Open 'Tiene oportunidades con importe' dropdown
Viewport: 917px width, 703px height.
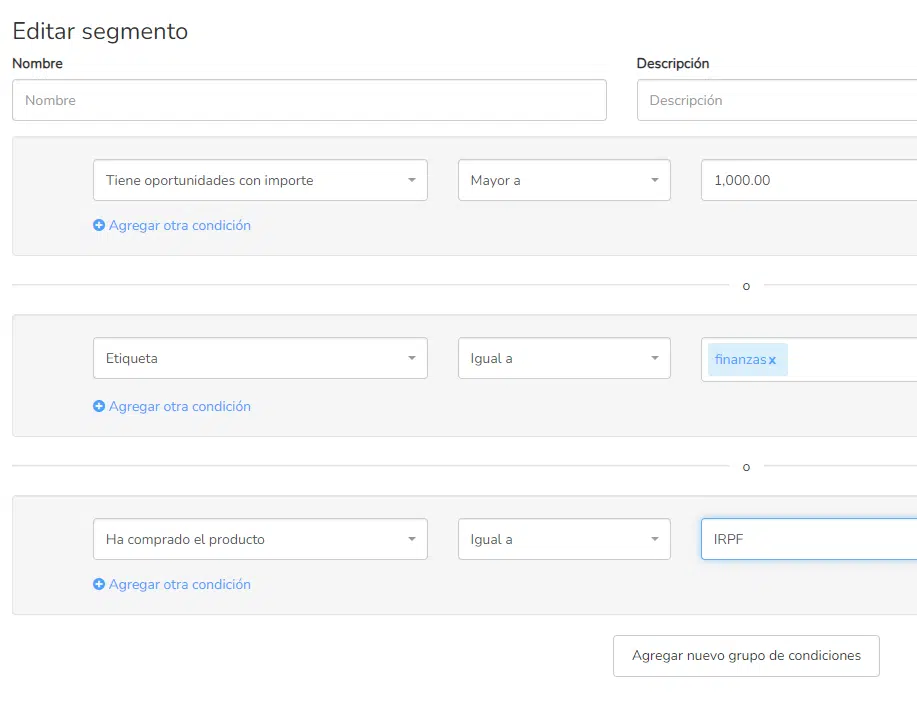tap(260, 180)
